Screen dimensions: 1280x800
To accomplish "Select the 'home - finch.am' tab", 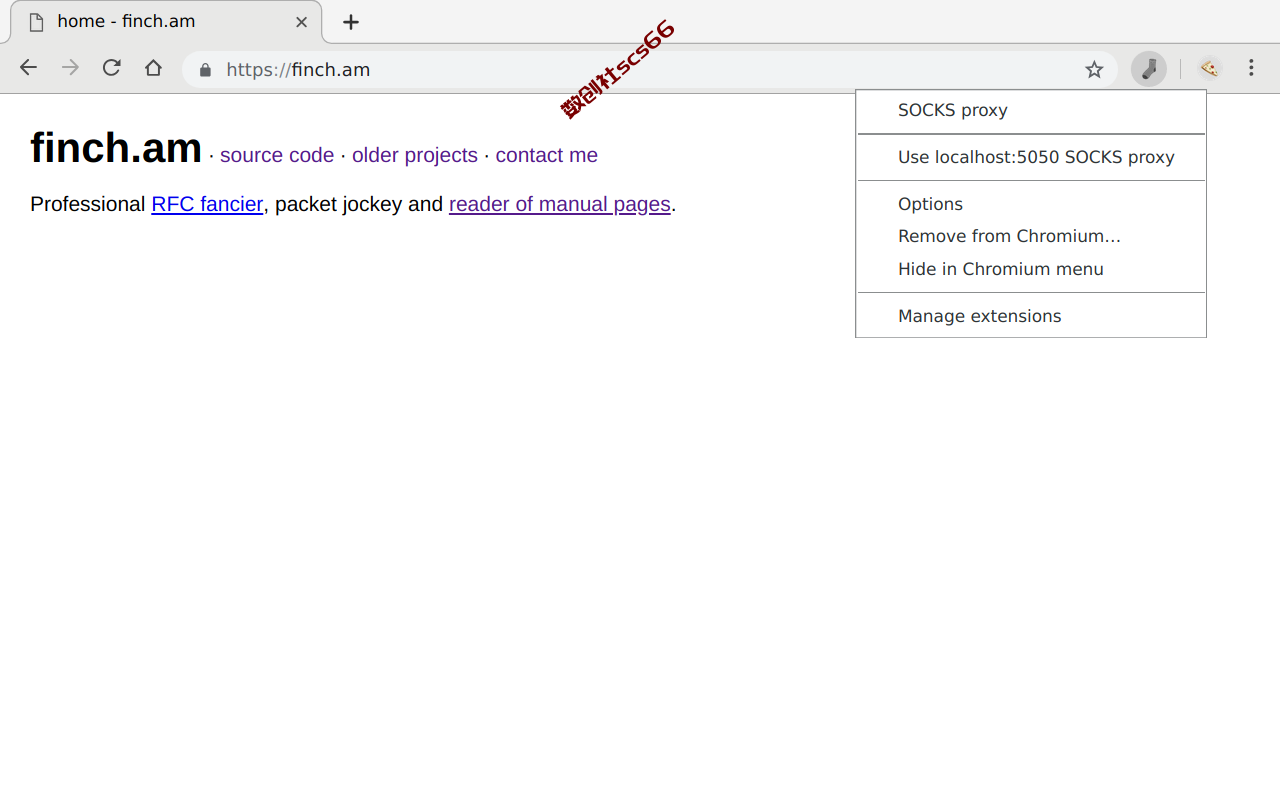I will click(166, 22).
